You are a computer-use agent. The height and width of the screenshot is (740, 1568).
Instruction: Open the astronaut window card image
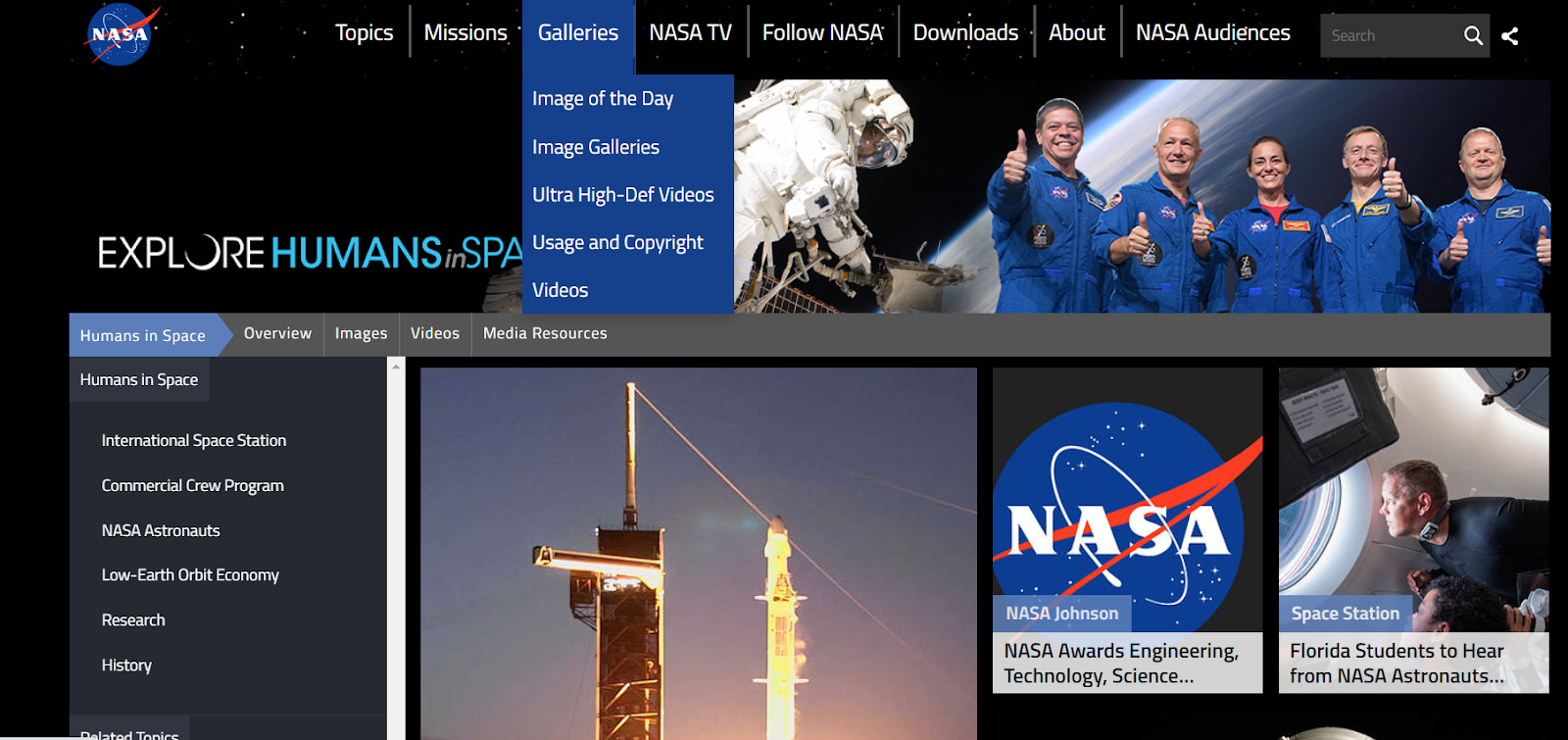click(1414, 500)
